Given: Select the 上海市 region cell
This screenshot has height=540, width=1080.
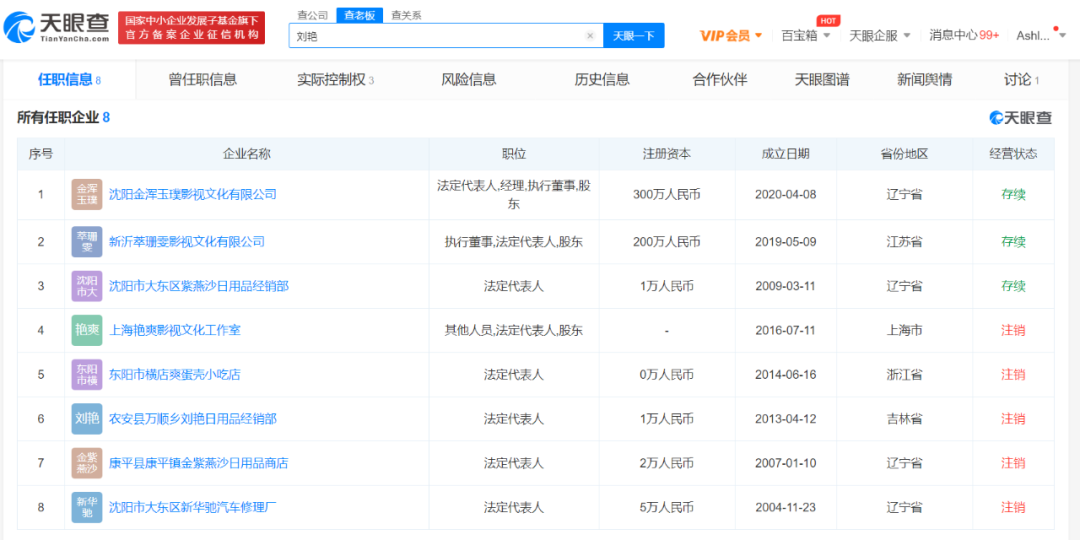Looking at the screenshot, I should pyautogui.click(x=905, y=331).
